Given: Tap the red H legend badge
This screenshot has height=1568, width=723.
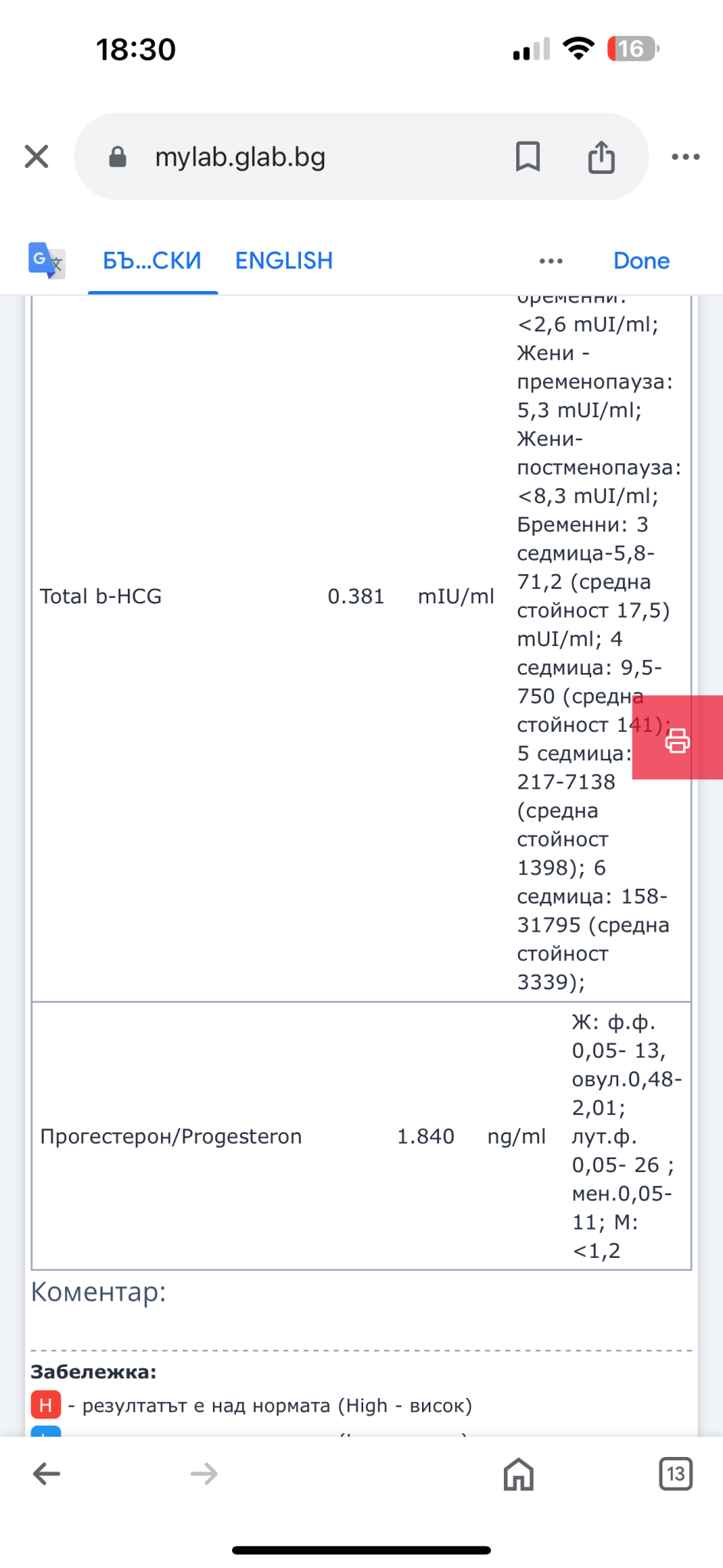Looking at the screenshot, I should pos(45,1405).
